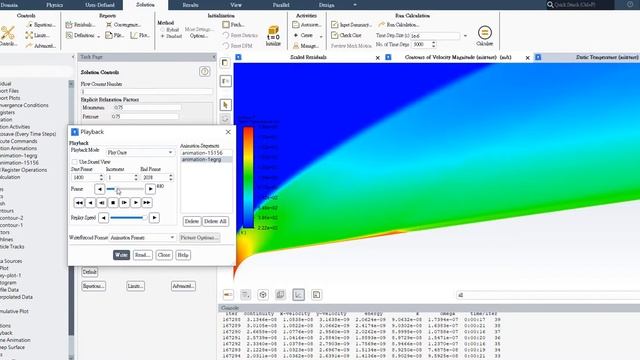This screenshot has height=360, width=640.
Task: Click Read... button in Playback dialog
Action: pyautogui.click(x=142, y=255)
